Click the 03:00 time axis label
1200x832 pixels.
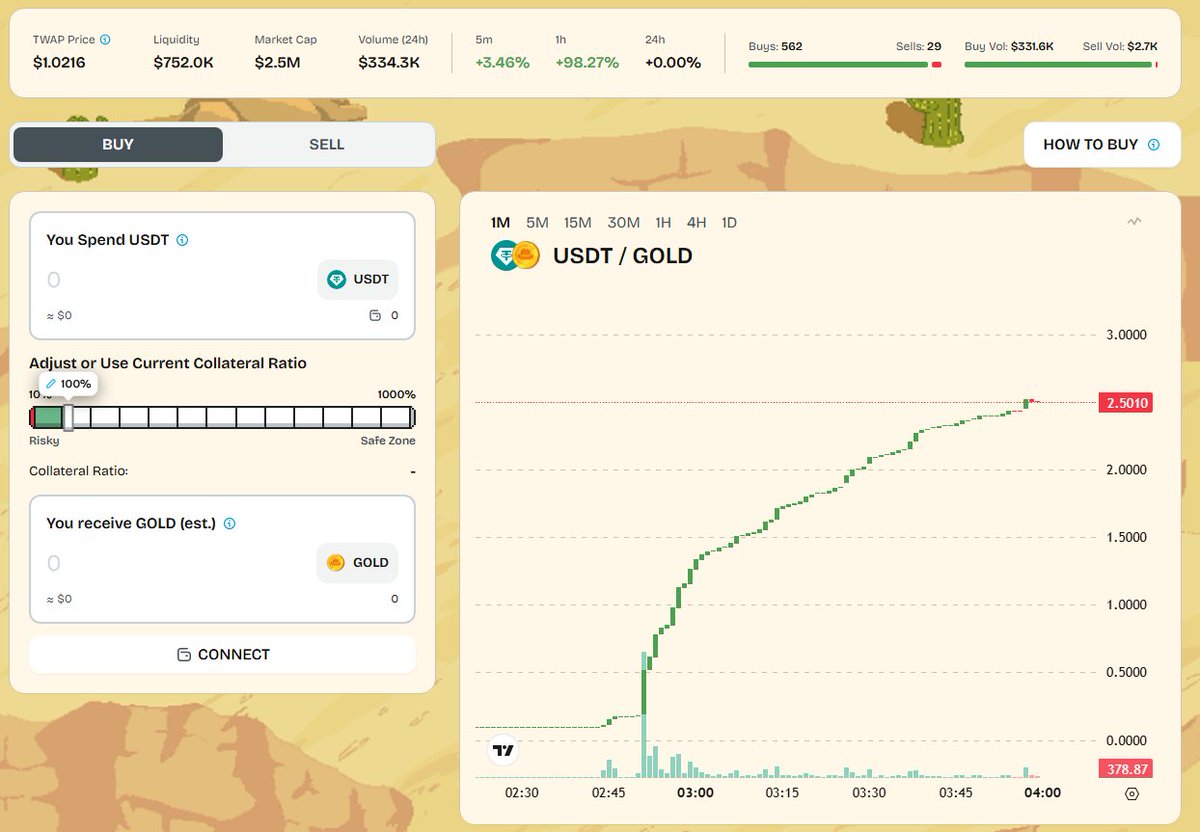click(695, 793)
